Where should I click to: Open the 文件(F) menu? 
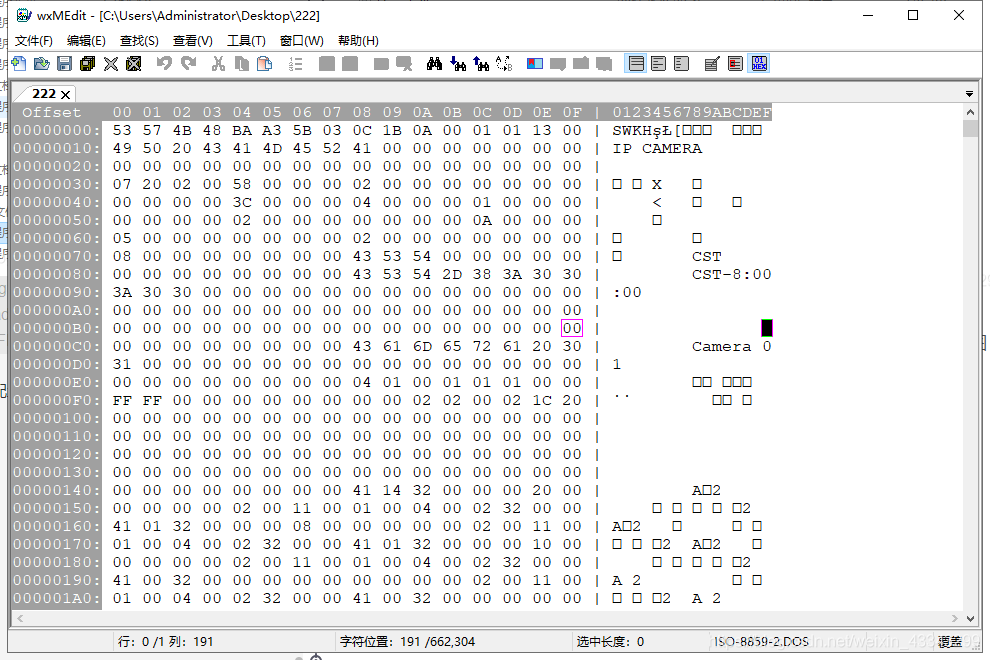coord(34,41)
